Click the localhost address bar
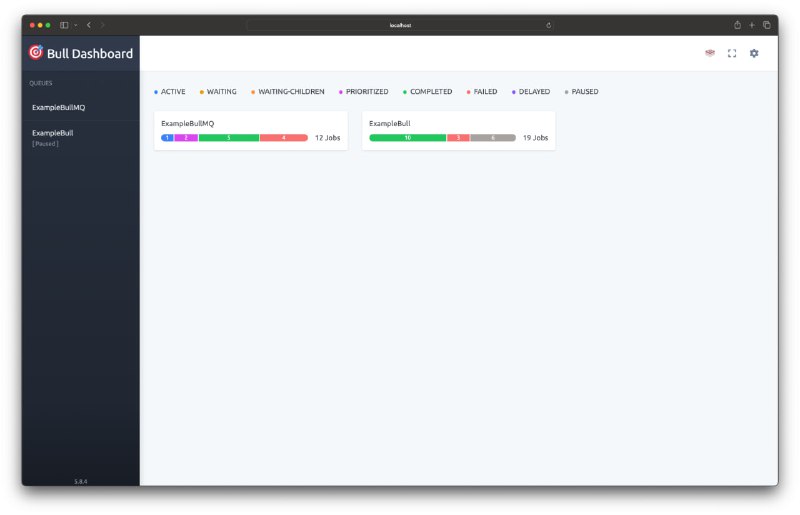800x515 pixels. click(x=400, y=25)
